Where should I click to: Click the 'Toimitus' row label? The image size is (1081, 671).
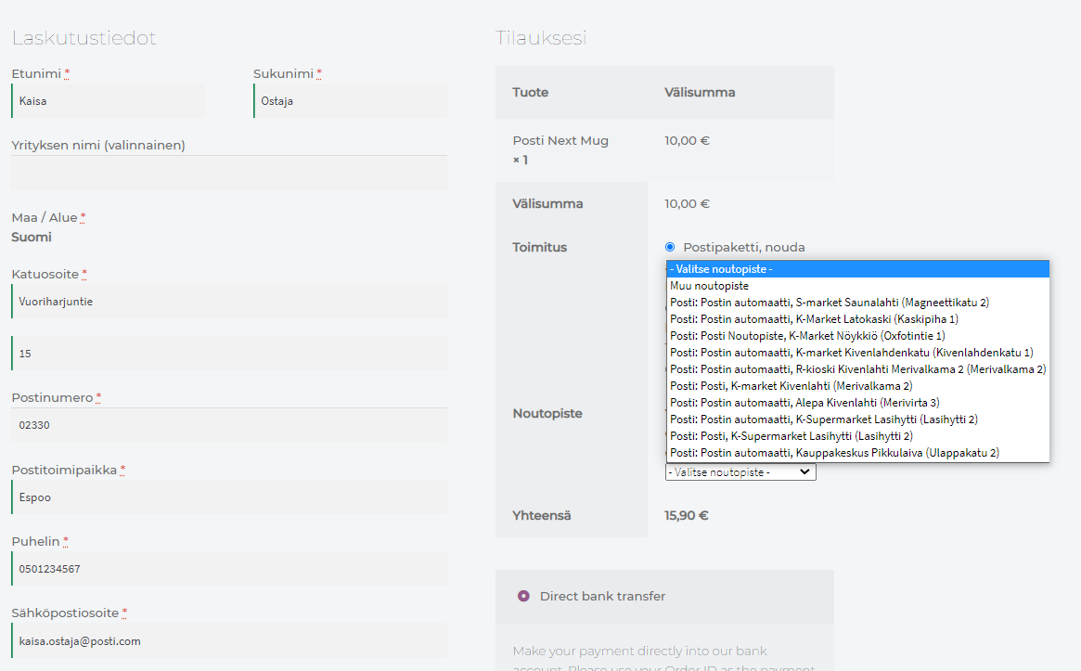pyautogui.click(x=540, y=247)
